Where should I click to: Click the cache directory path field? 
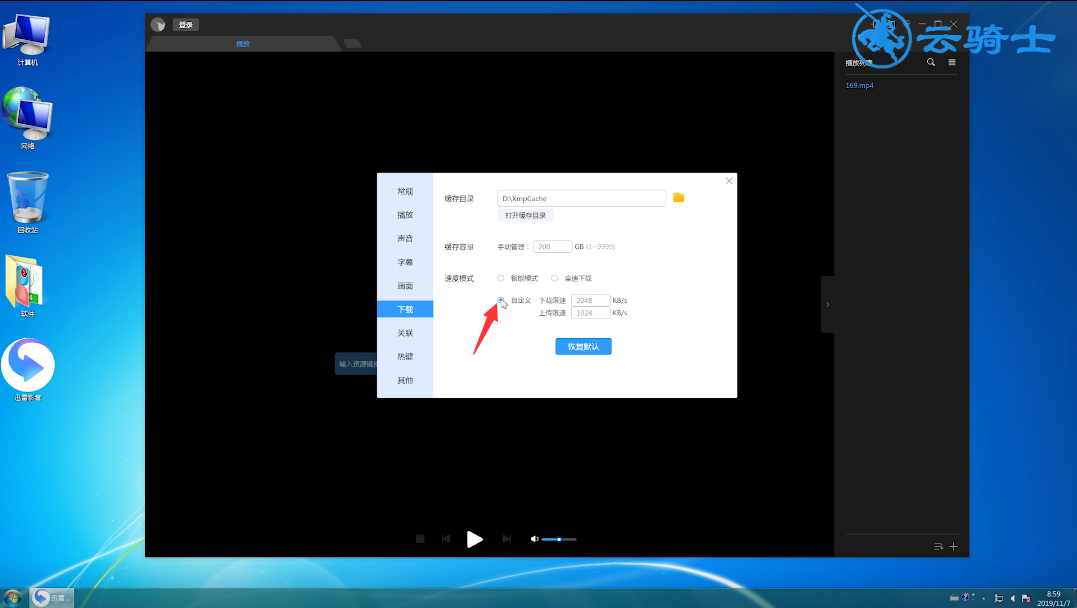point(581,199)
